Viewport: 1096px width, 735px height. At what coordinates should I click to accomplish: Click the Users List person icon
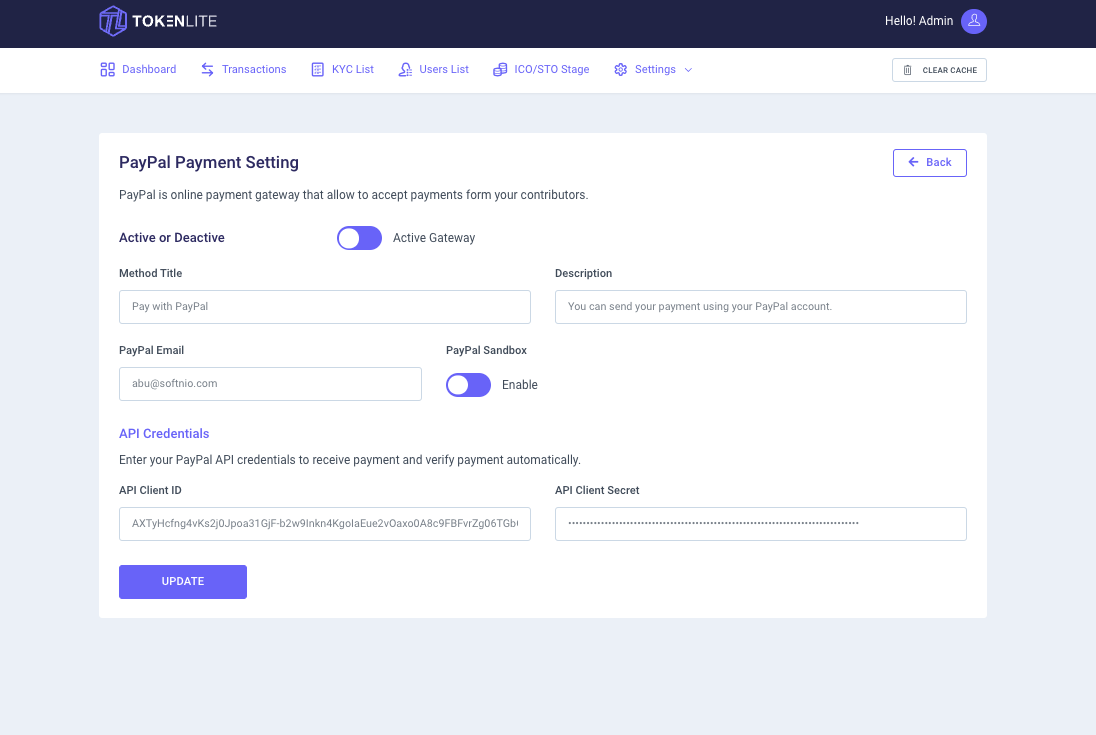405,69
